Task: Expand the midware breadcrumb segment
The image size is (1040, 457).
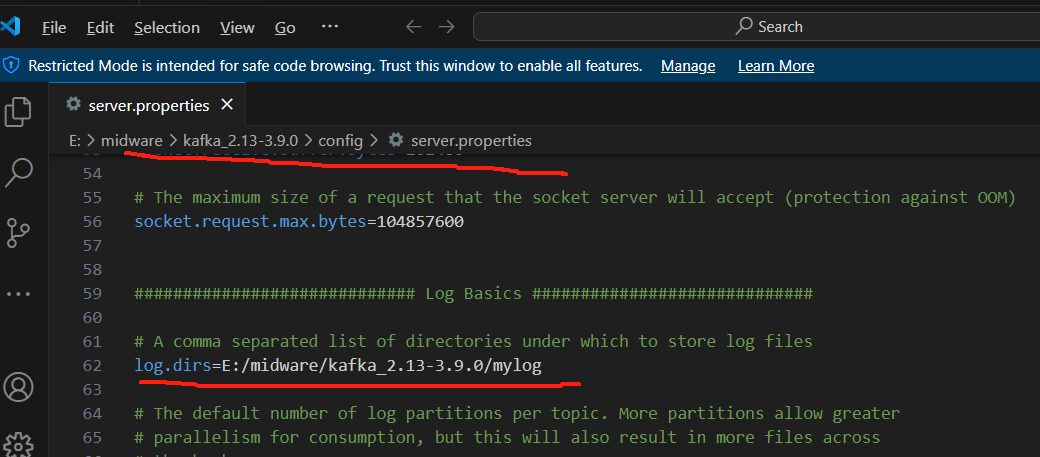Action: pyautogui.click(x=131, y=141)
